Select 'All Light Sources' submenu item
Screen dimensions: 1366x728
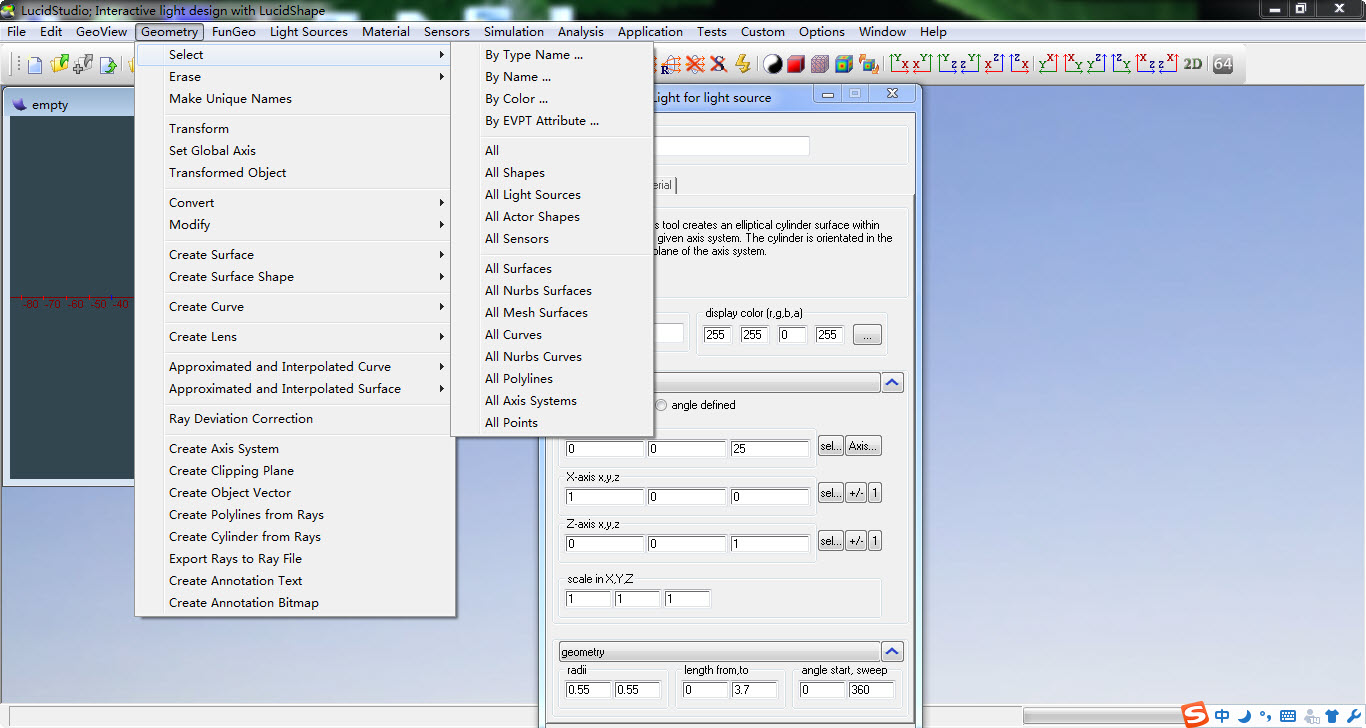coord(533,195)
